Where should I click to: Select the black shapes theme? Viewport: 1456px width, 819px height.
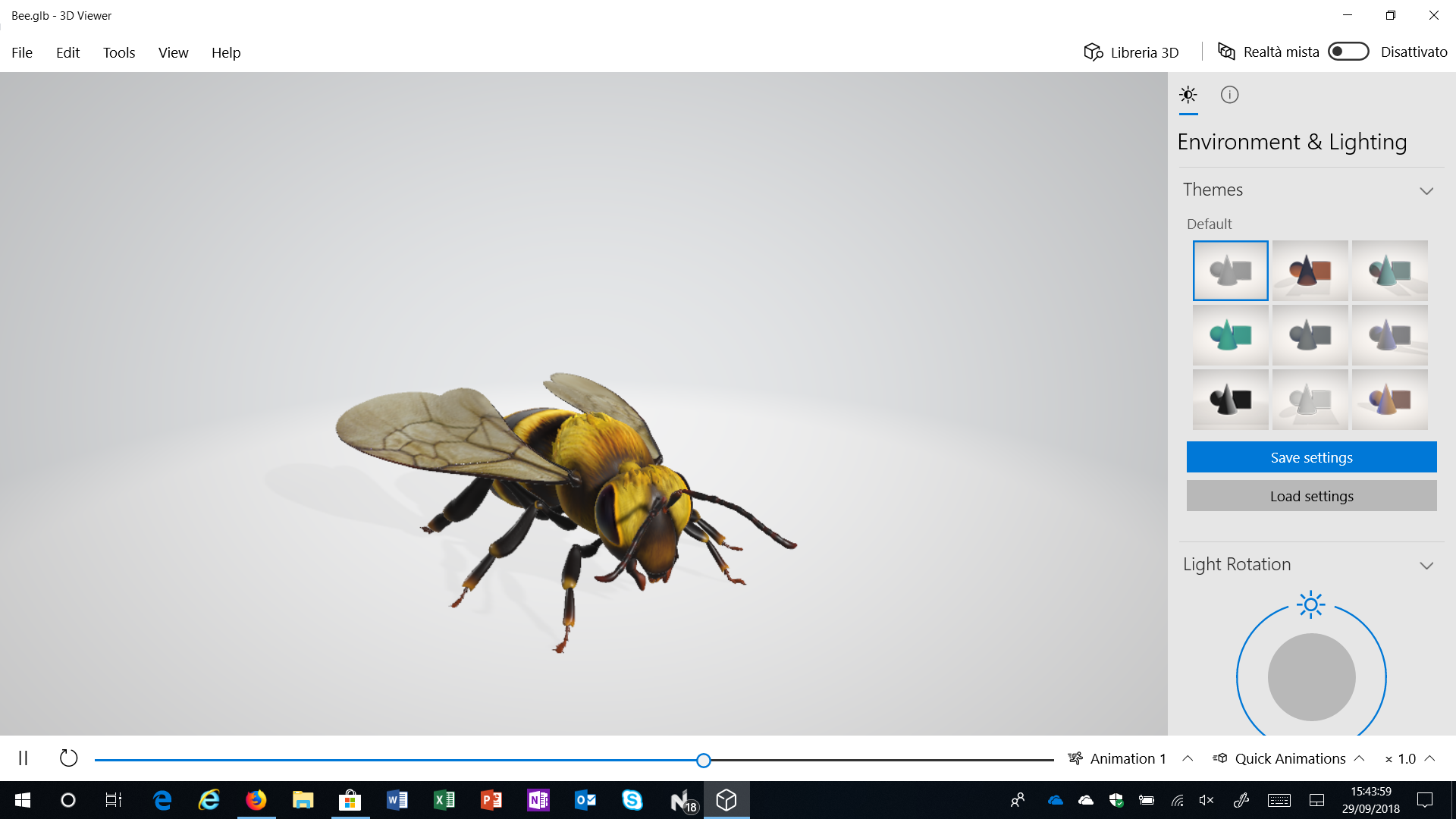(1230, 400)
